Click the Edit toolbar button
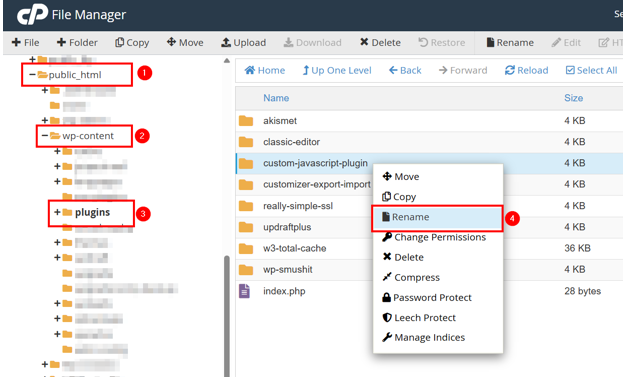Image resolution: width=623 pixels, height=377 pixels. click(566, 43)
